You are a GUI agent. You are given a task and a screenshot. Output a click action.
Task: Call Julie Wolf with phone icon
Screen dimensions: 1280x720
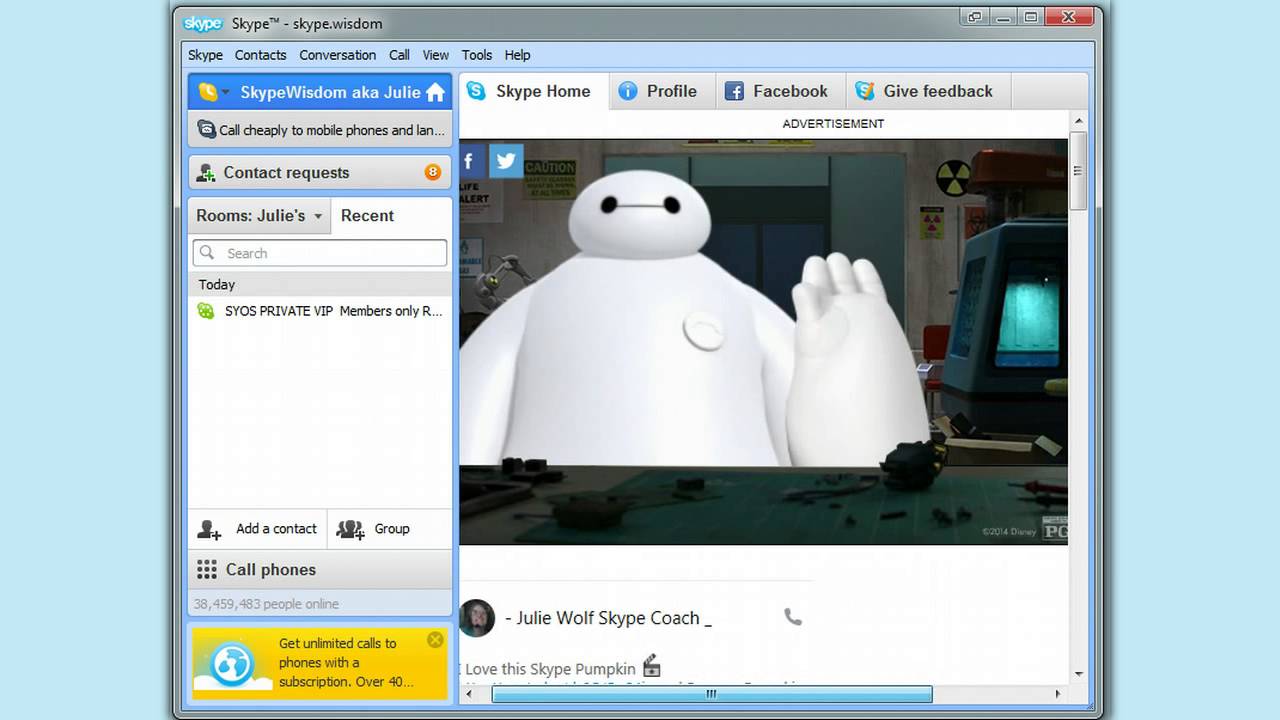[x=793, y=617]
